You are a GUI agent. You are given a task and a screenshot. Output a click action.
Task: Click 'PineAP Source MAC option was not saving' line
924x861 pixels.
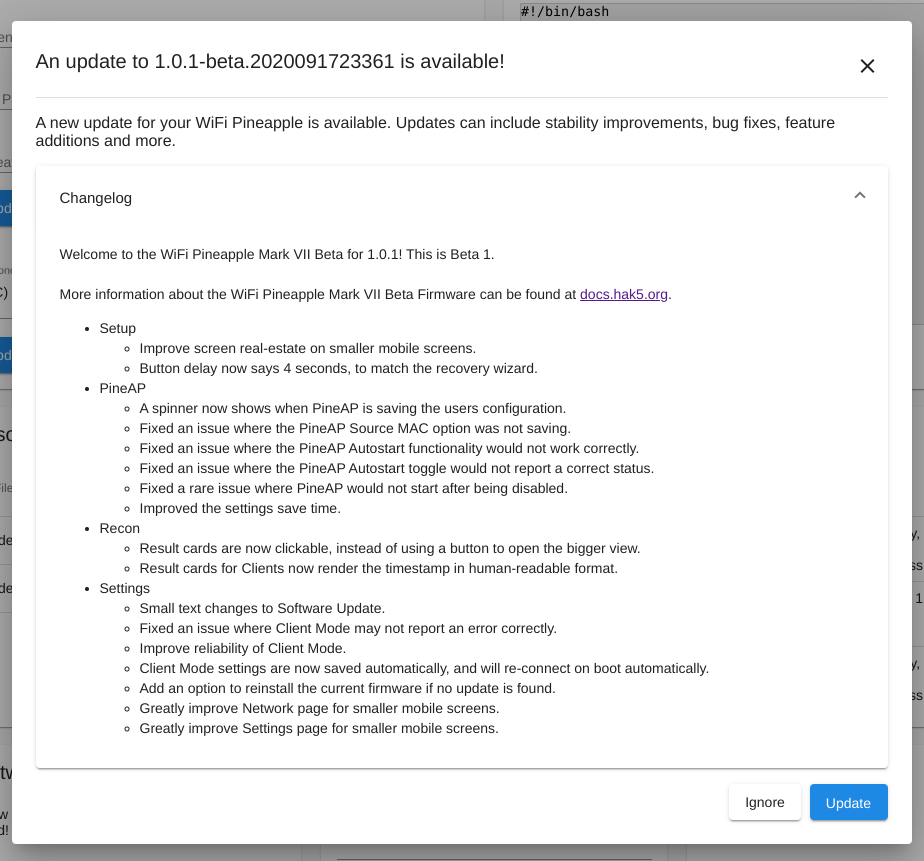coord(355,428)
